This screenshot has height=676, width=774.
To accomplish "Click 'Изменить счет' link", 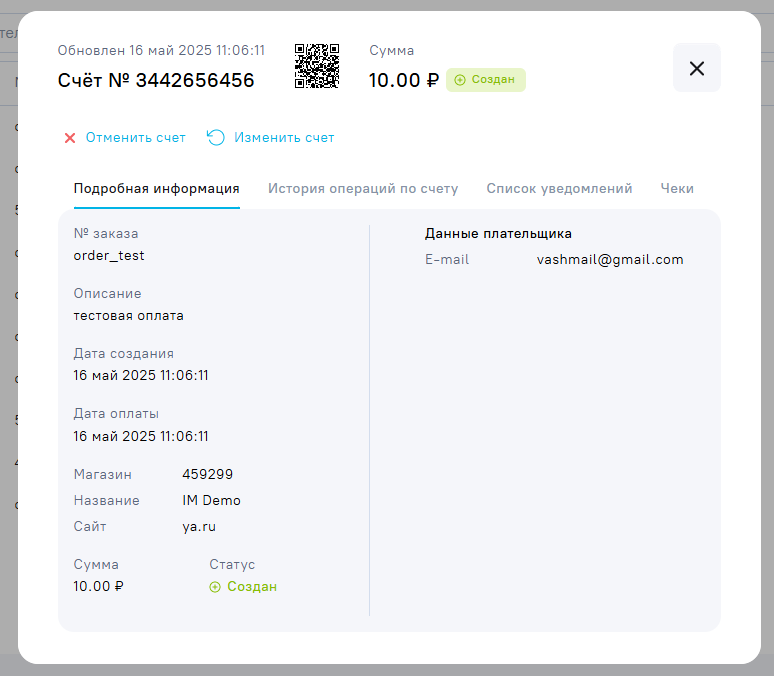I will click(284, 138).
